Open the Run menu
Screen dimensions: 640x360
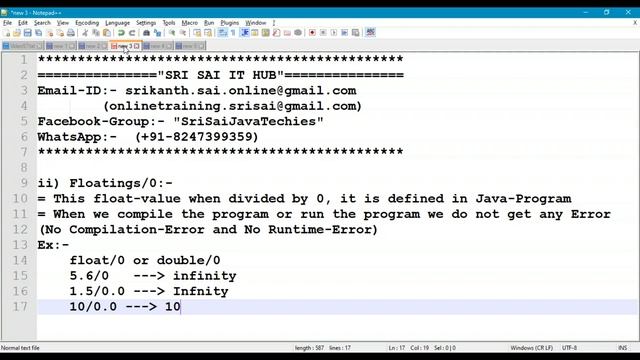tap(209, 23)
